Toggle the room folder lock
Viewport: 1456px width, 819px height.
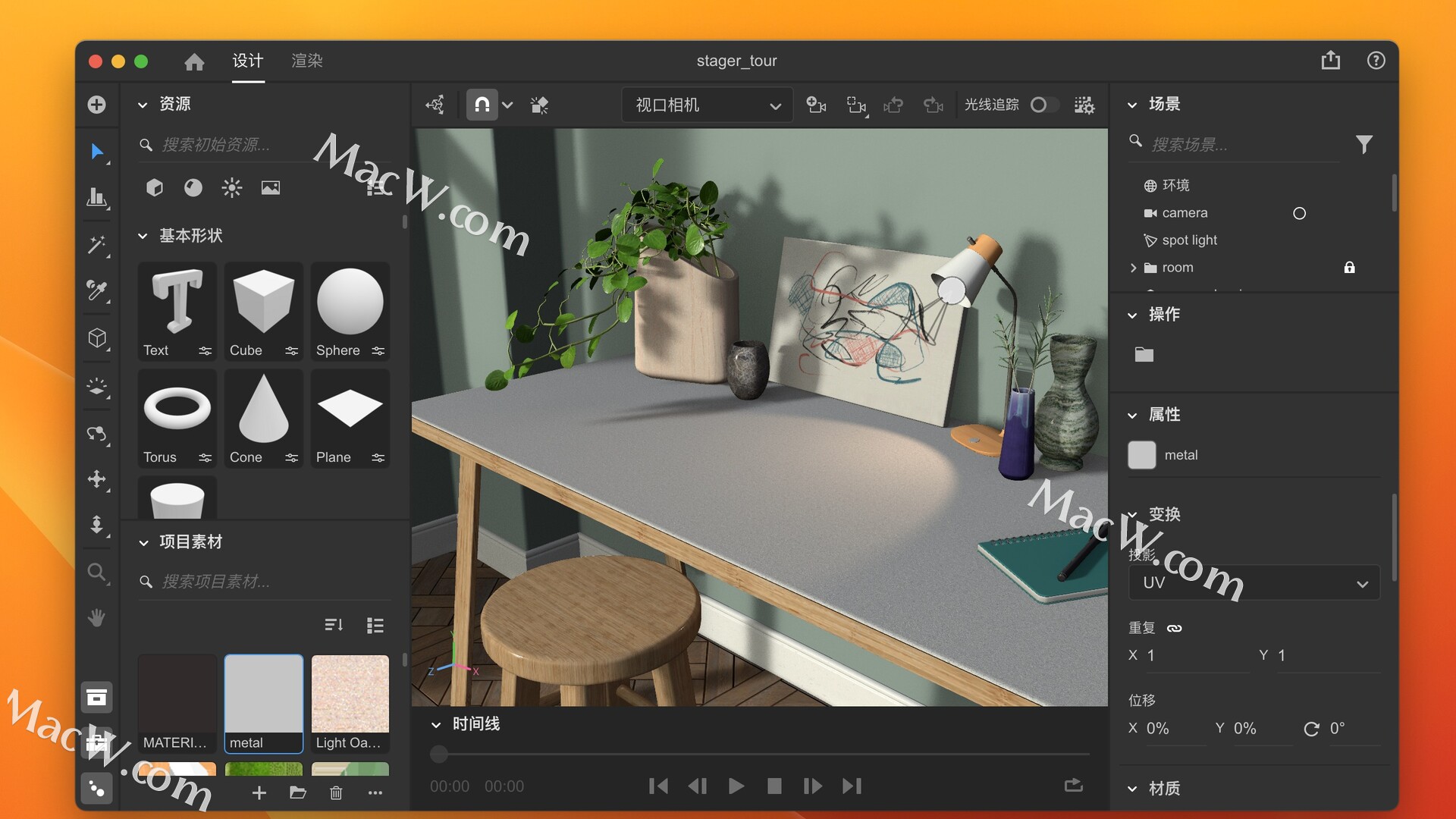coord(1350,267)
